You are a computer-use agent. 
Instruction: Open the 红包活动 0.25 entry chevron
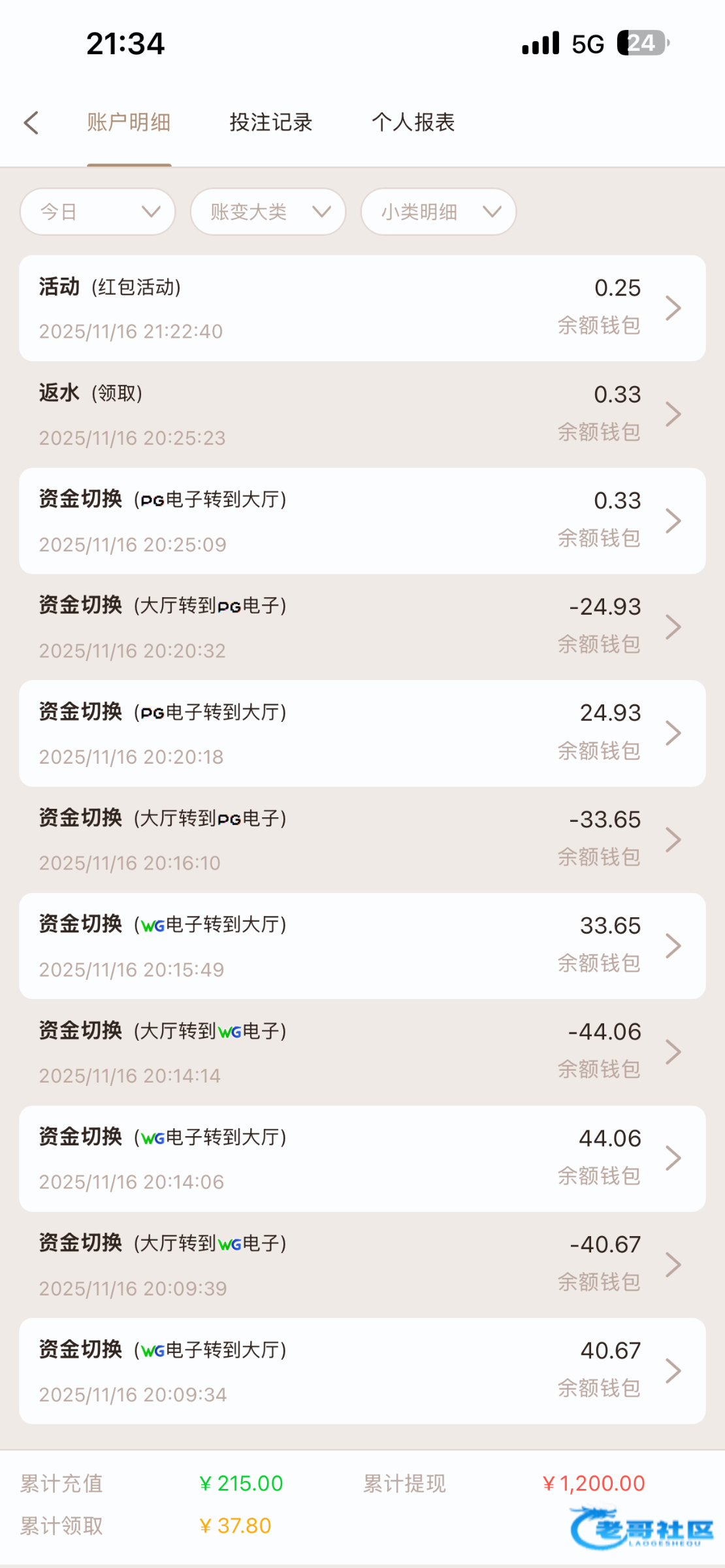(x=673, y=308)
